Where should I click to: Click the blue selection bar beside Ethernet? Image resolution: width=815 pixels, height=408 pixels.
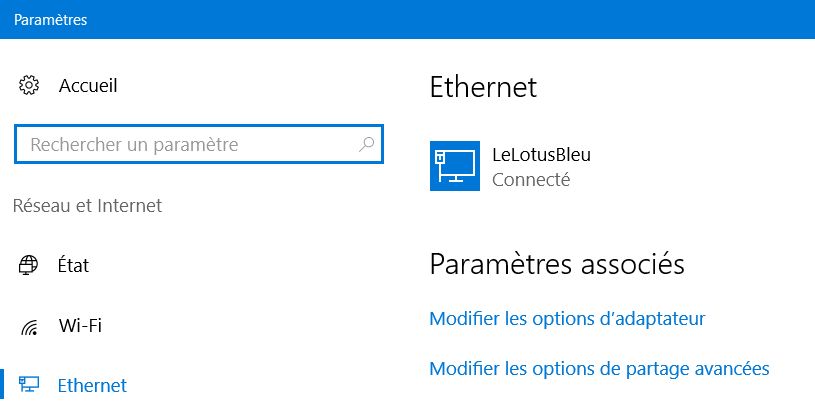coord(2,385)
